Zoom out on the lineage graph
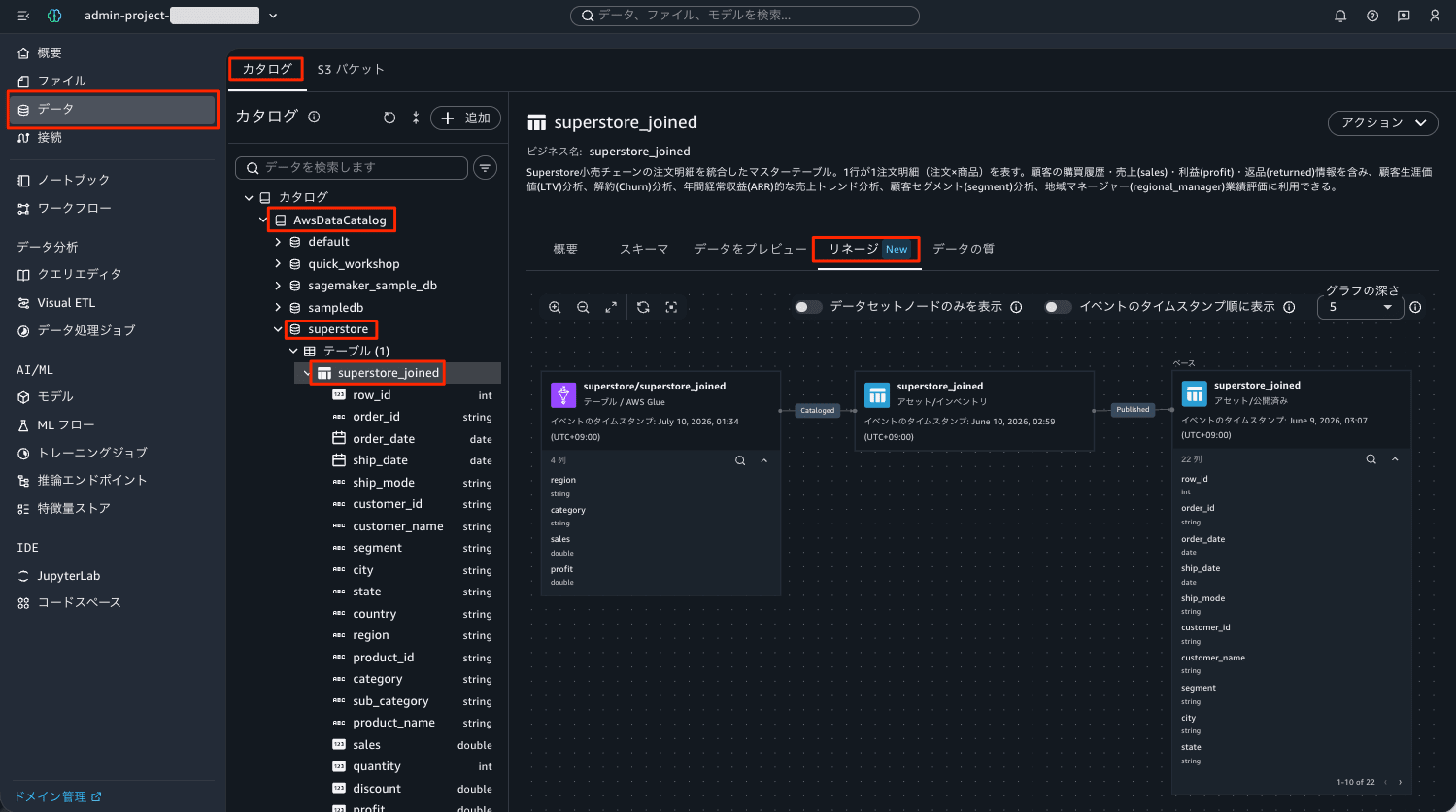Image resolution: width=1456 pixels, height=812 pixels. click(583, 307)
